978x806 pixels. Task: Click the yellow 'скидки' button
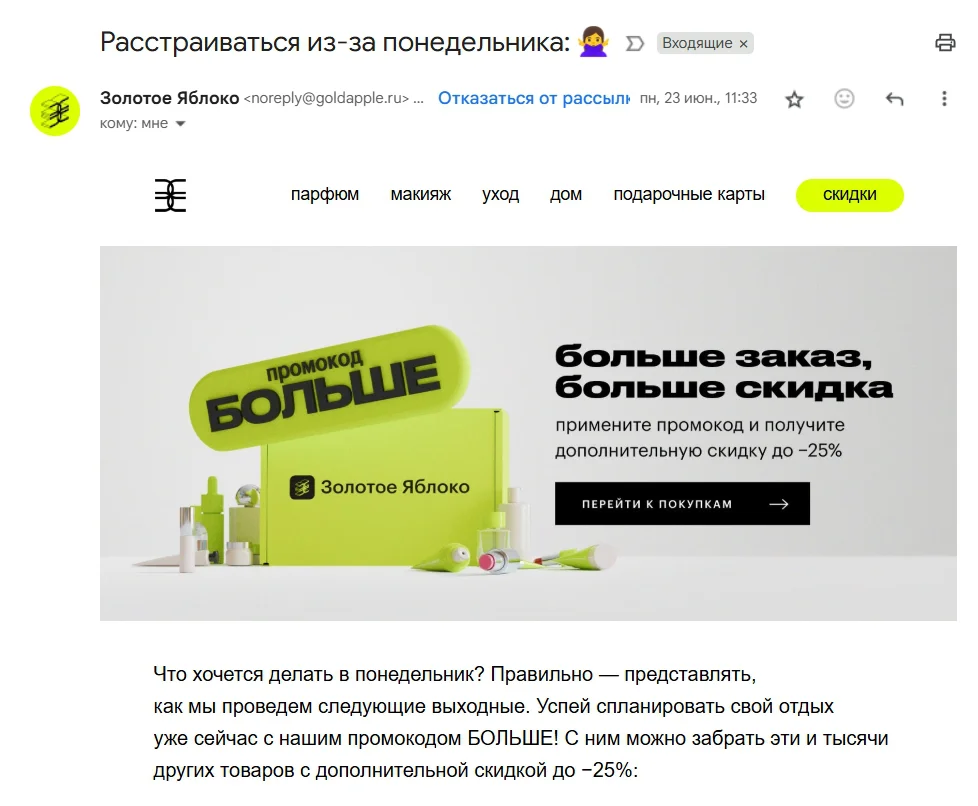click(x=850, y=195)
